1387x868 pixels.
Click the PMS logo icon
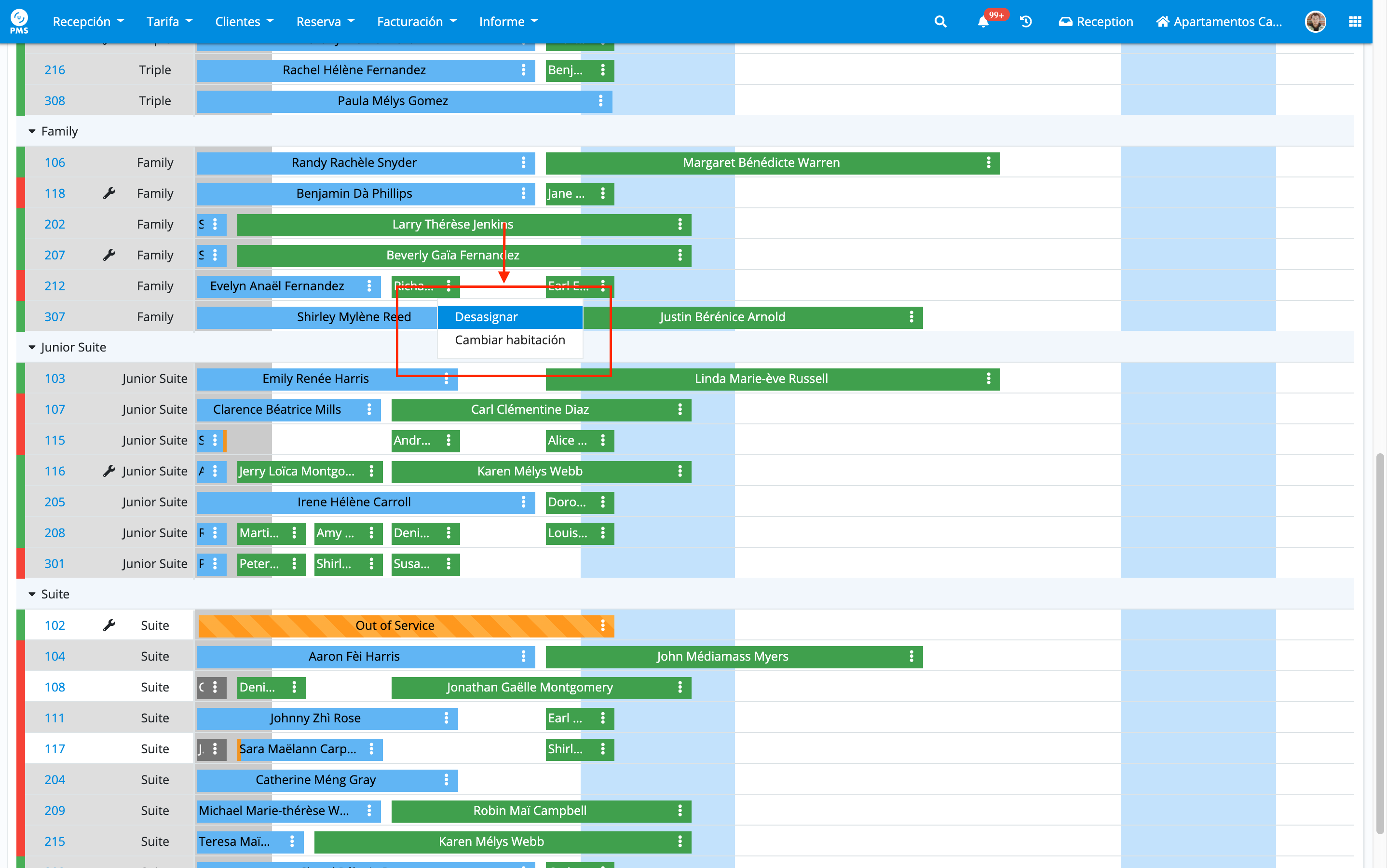click(x=19, y=21)
